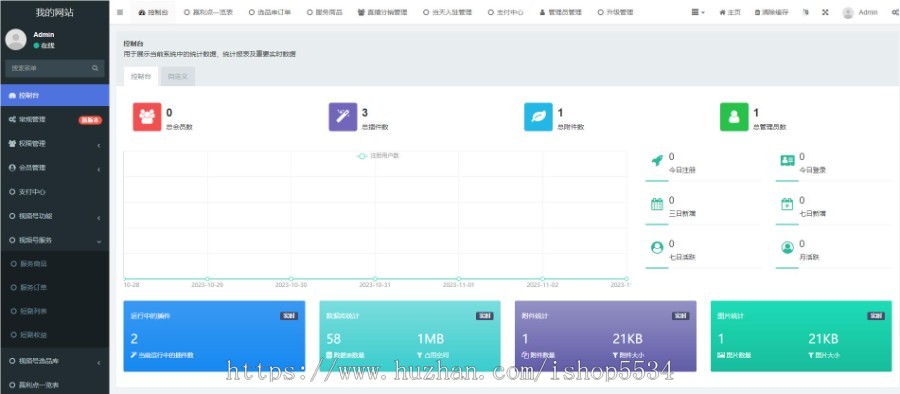Image resolution: width=900 pixels, height=394 pixels.
Task: Select the 自定义 tab under the page header
Action: 178,76
